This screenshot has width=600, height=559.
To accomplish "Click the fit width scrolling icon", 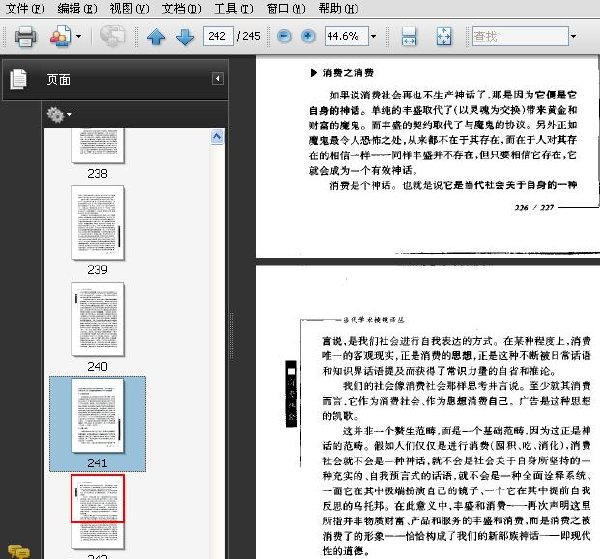I will (x=409, y=36).
